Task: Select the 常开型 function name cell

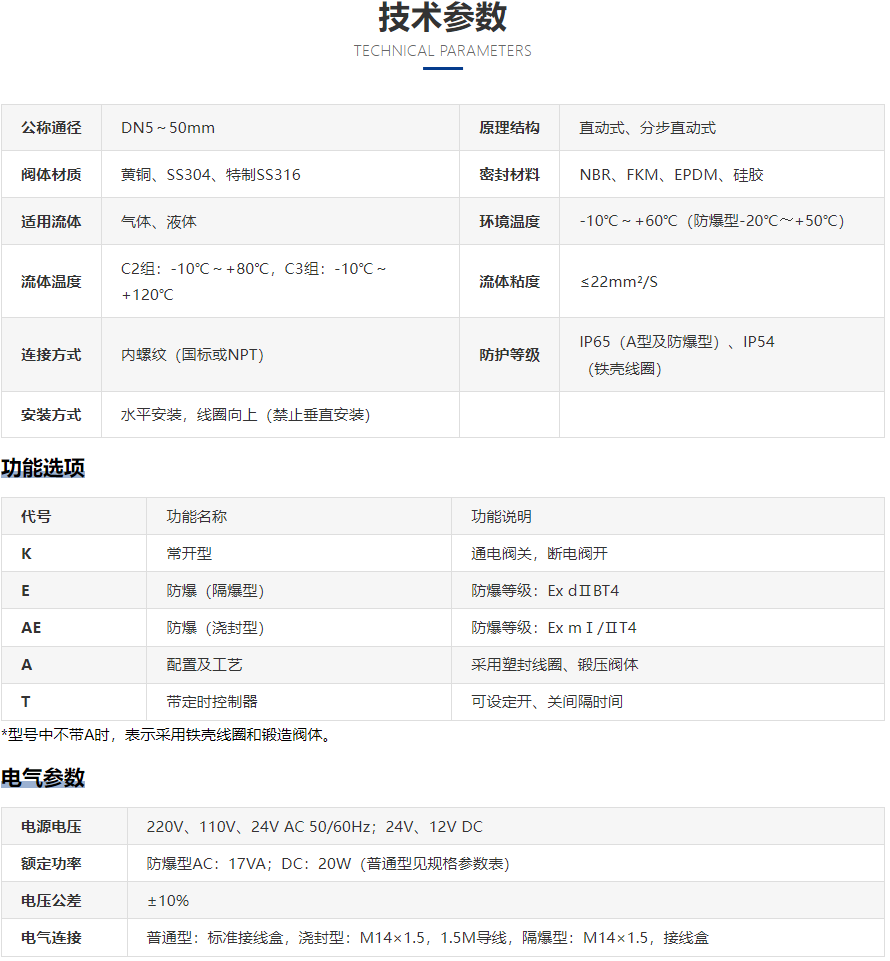Action: coord(189,554)
